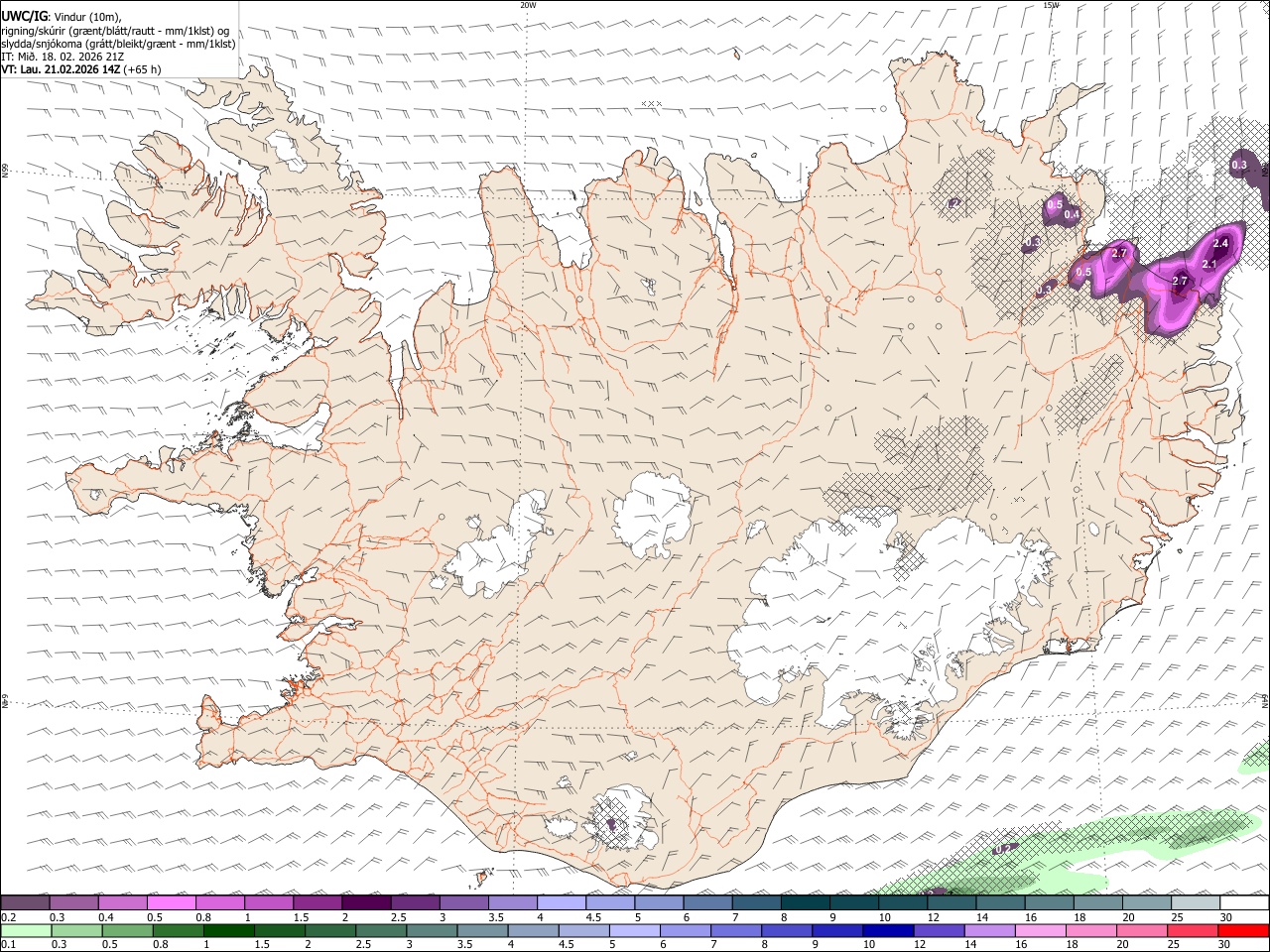This screenshot has height=952, width=1270.
Task: Pick upper legend swatch starting at 1.5
Action: pos(317,902)
